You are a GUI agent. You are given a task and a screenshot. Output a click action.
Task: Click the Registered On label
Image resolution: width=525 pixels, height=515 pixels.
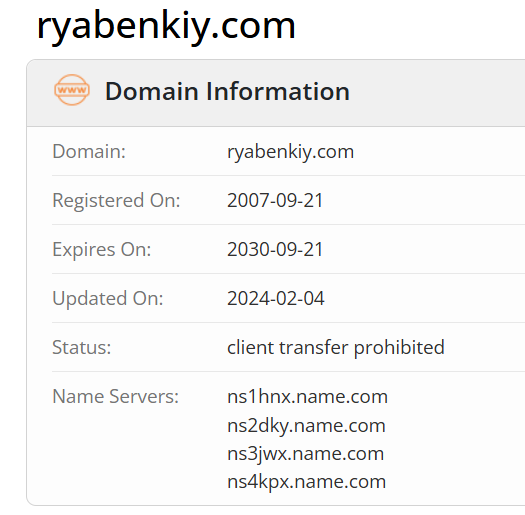point(116,201)
